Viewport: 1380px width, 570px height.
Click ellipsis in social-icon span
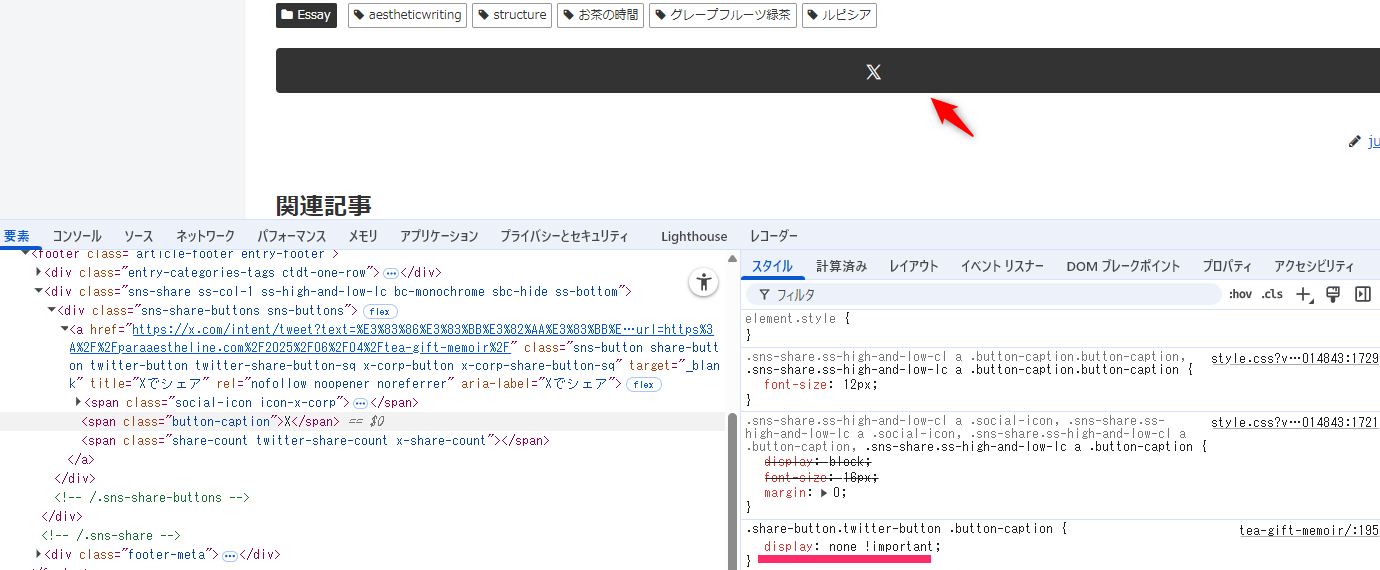tap(361, 402)
